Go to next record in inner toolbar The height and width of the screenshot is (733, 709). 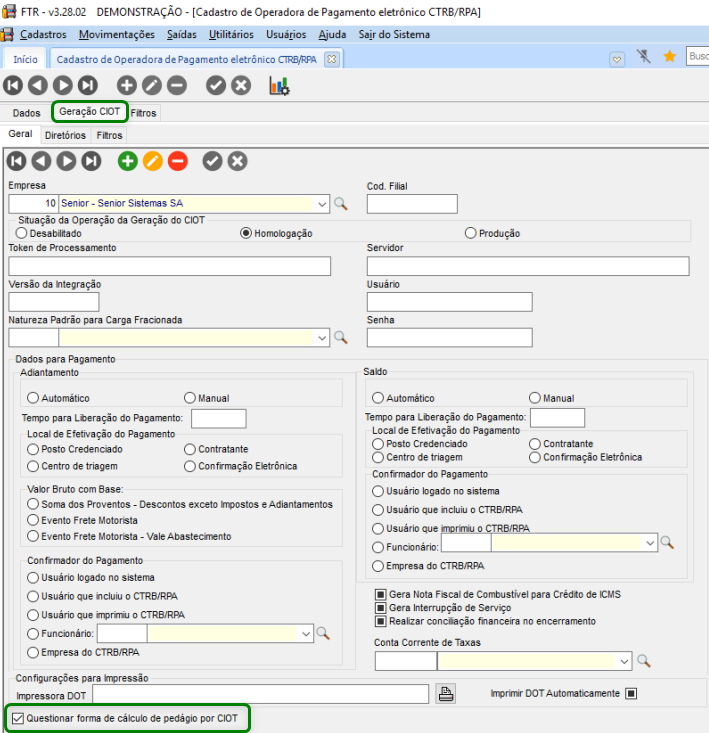(66, 161)
